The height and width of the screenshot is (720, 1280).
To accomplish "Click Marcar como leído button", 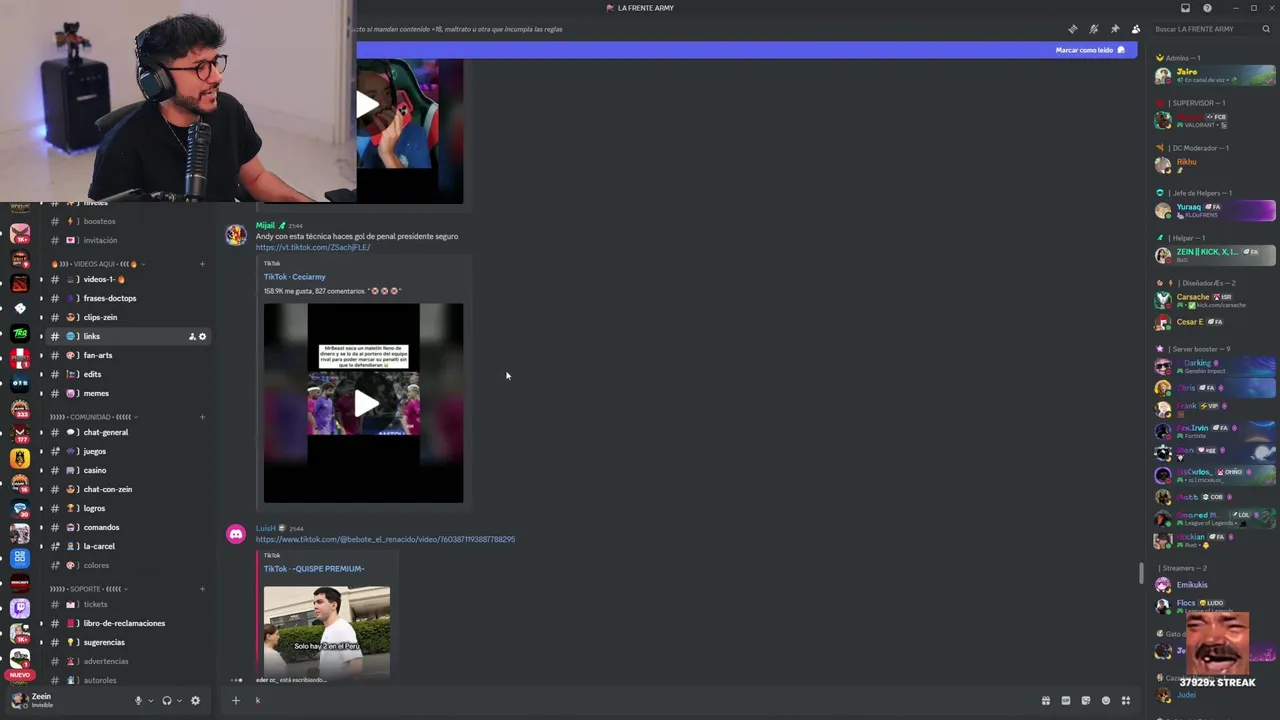I will pos(1090,50).
